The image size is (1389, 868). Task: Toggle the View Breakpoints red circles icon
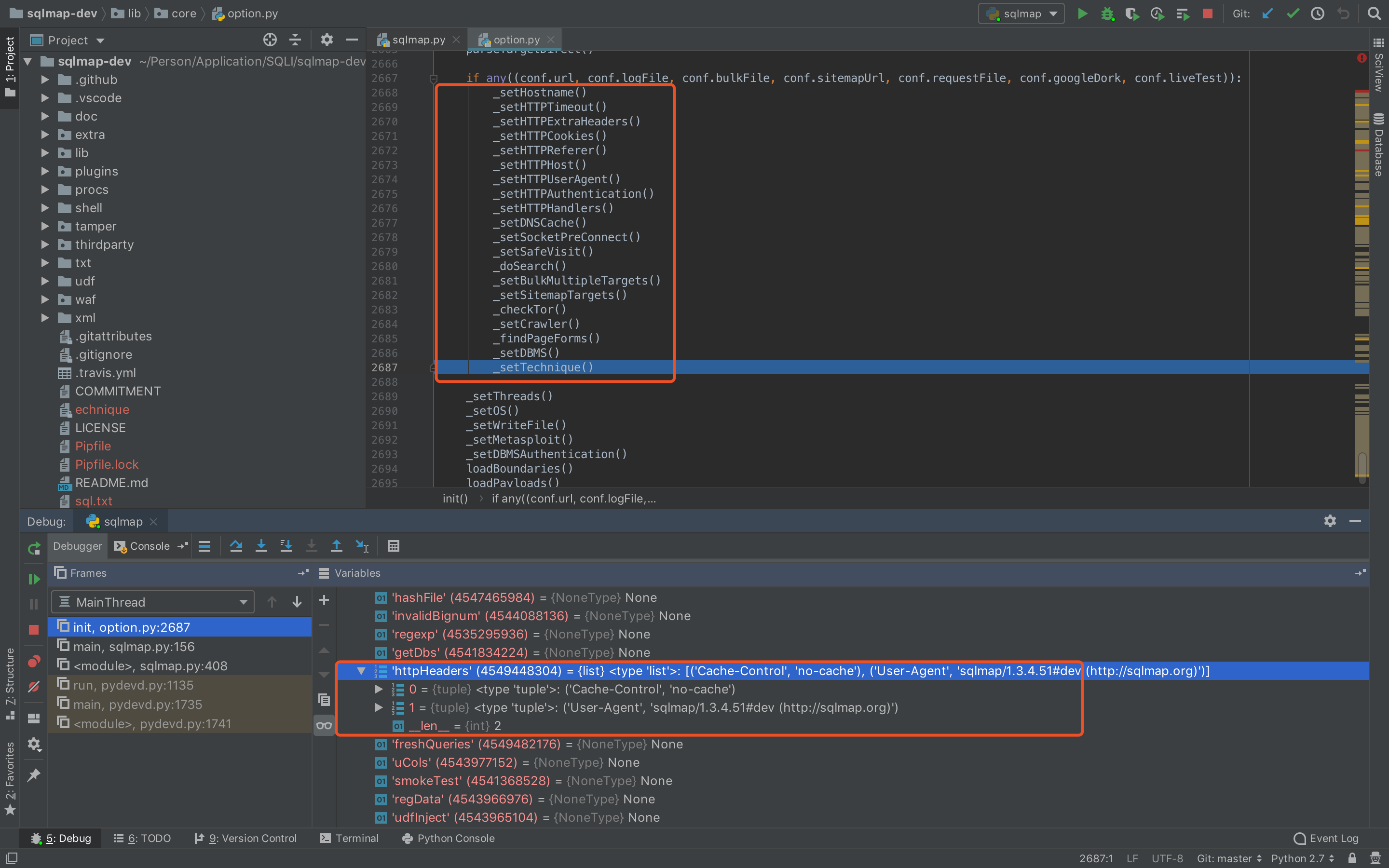34,661
